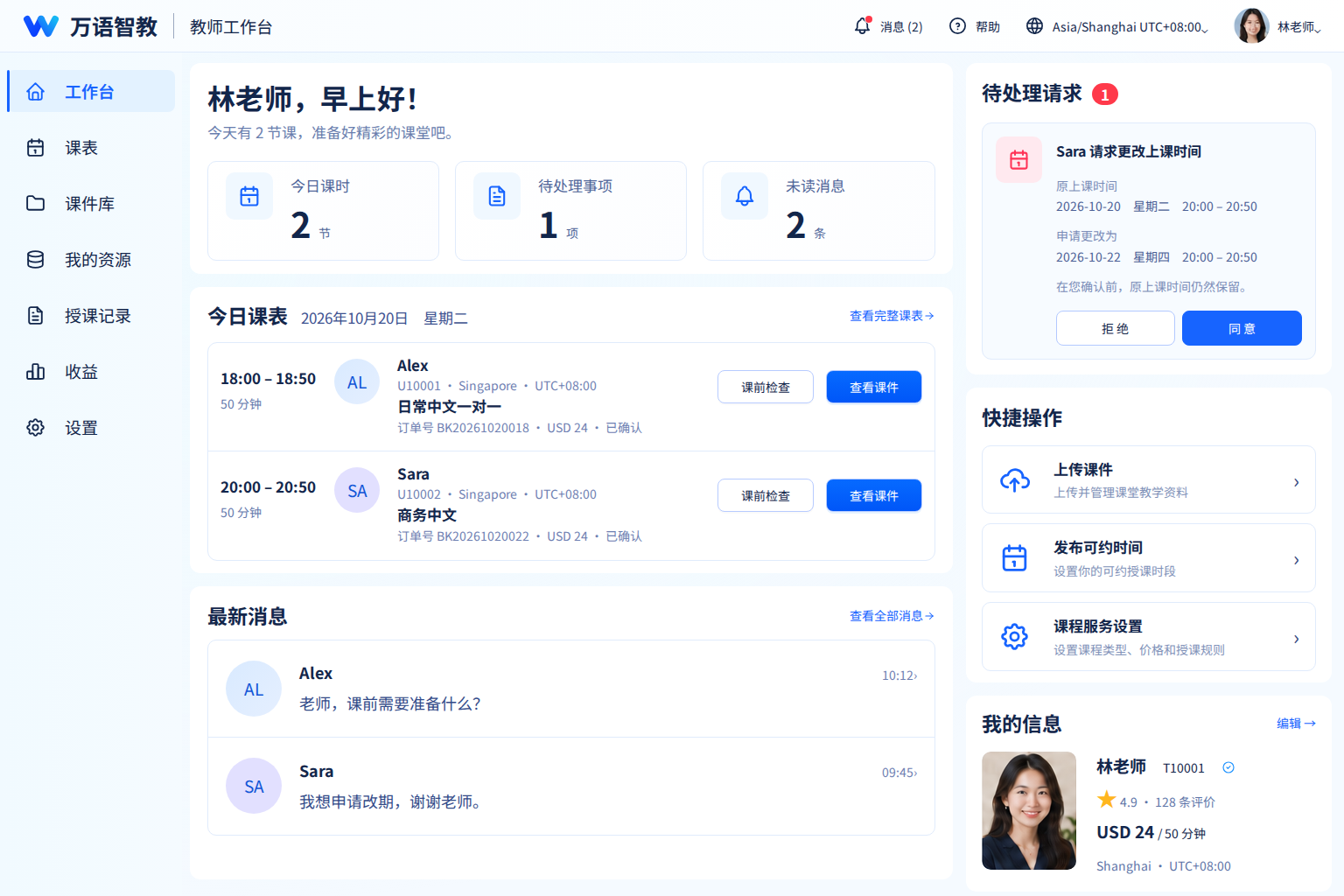Viewport: 1344px width, 896px height.
Task: Click 林老师's profile photo in 我的信息
Action: coord(1029,810)
